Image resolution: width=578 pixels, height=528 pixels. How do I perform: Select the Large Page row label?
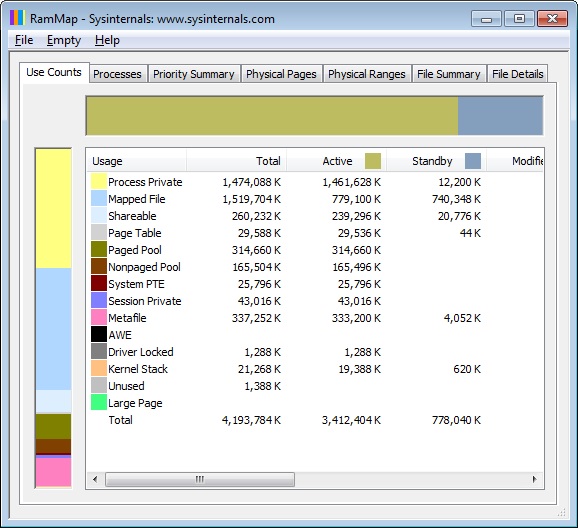pyautogui.click(x=135, y=403)
